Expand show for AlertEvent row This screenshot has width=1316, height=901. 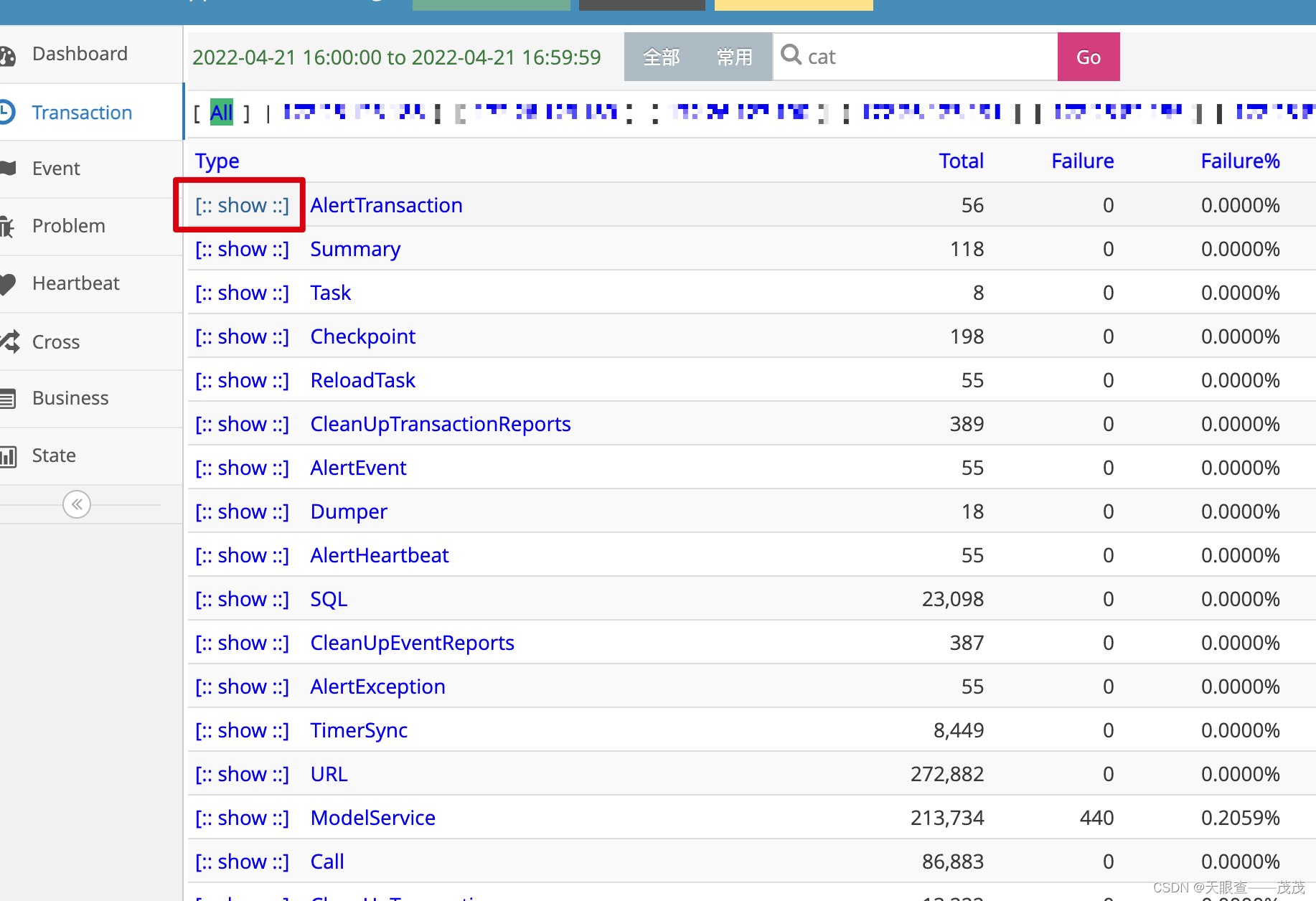pyautogui.click(x=242, y=468)
